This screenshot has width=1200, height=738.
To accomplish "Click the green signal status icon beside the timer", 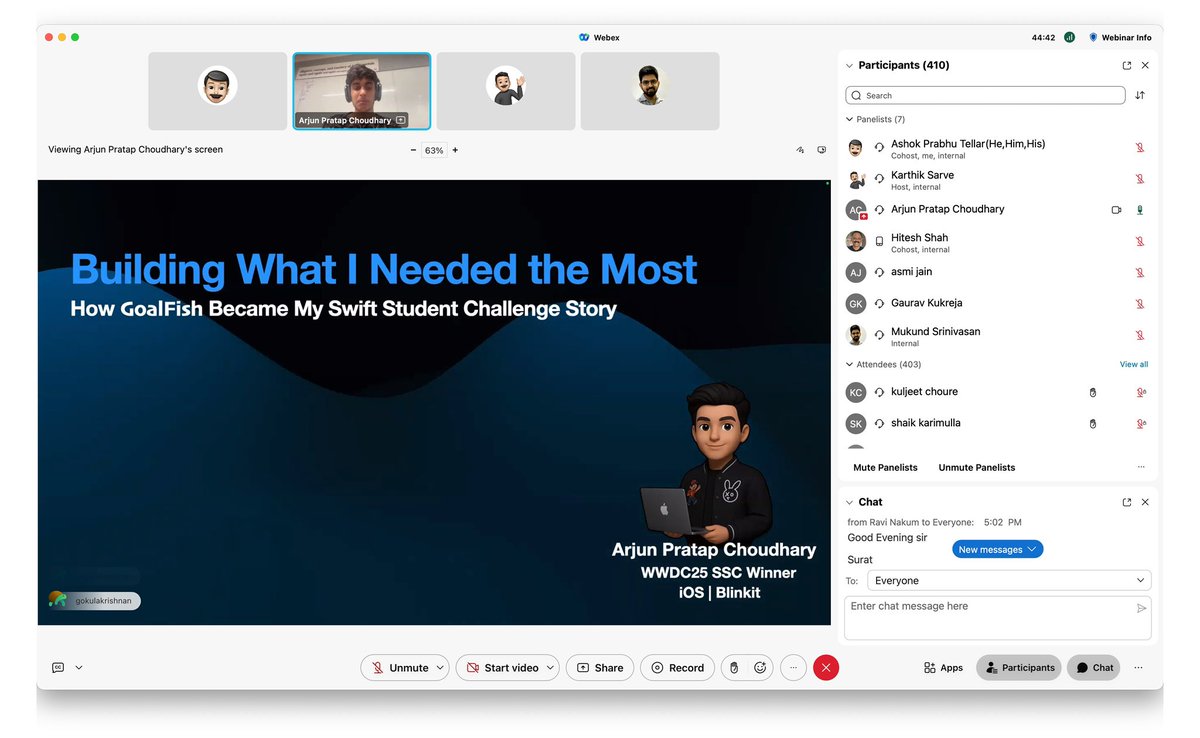I will 1069,37.
